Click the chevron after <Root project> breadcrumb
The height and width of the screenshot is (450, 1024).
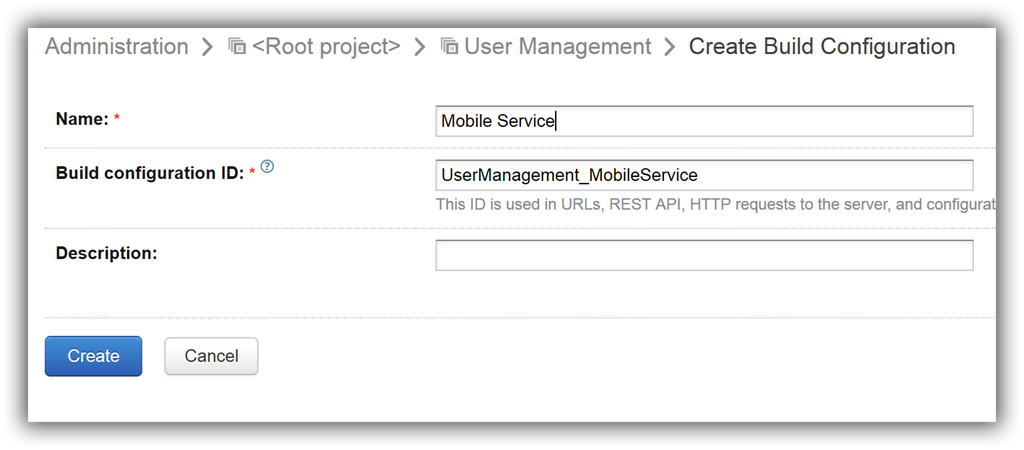(420, 47)
